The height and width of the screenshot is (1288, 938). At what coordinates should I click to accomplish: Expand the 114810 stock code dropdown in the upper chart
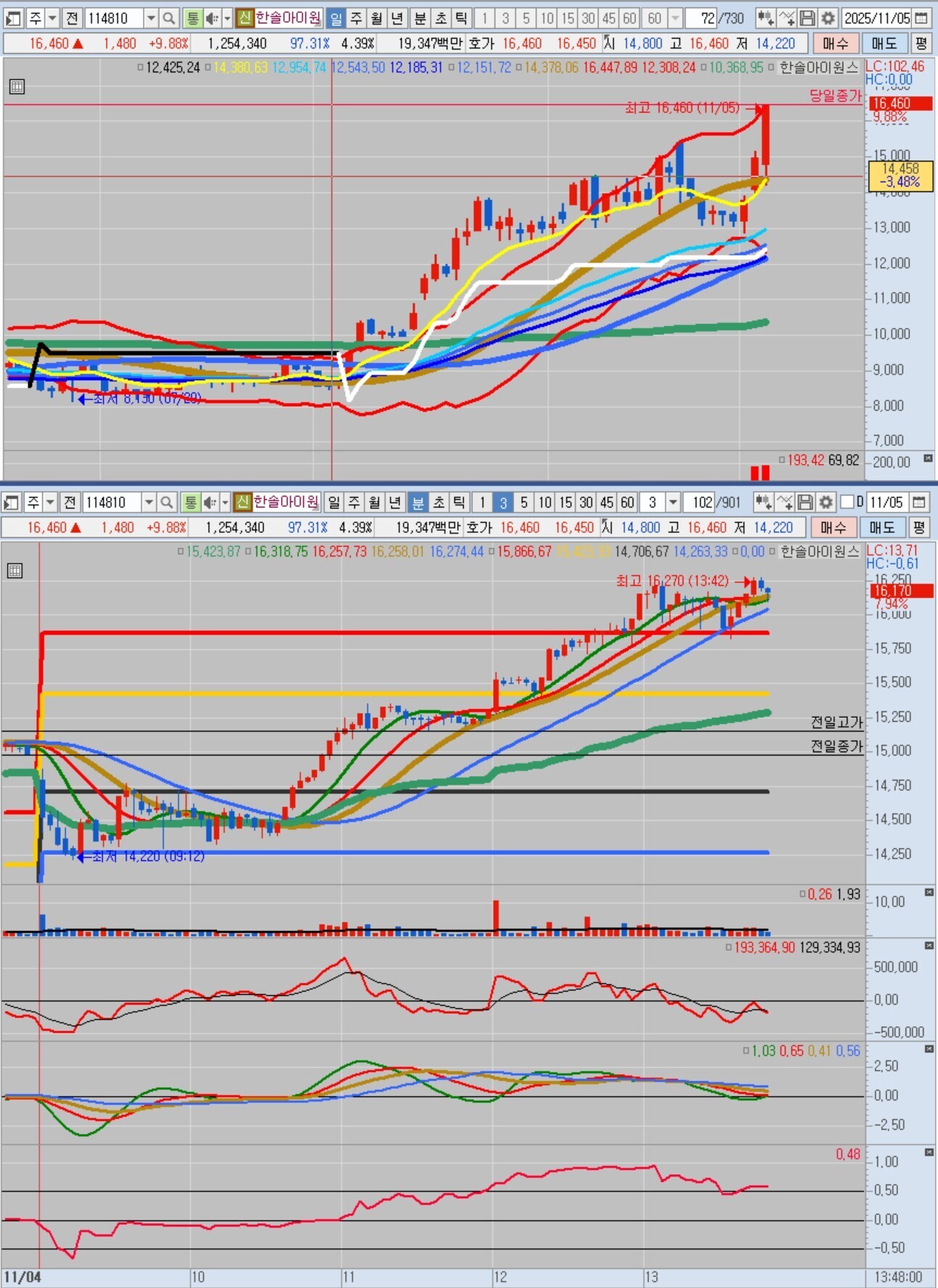click(151, 18)
